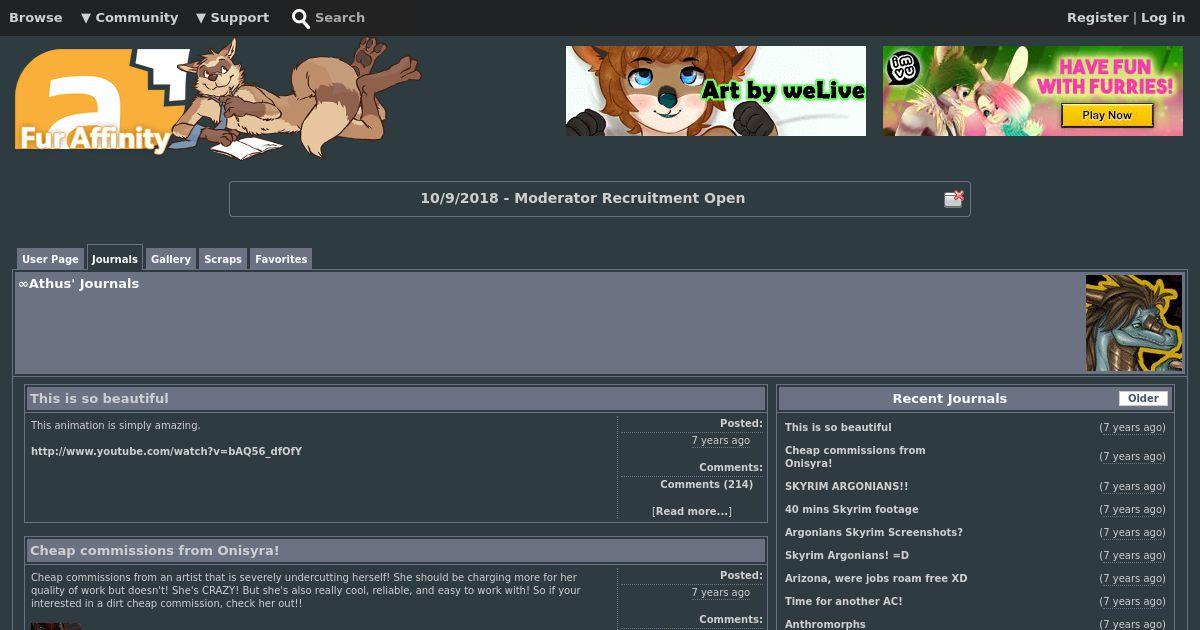
Task: Open 'Skyrim Argonians! =D' journal
Action: point(847,556)
